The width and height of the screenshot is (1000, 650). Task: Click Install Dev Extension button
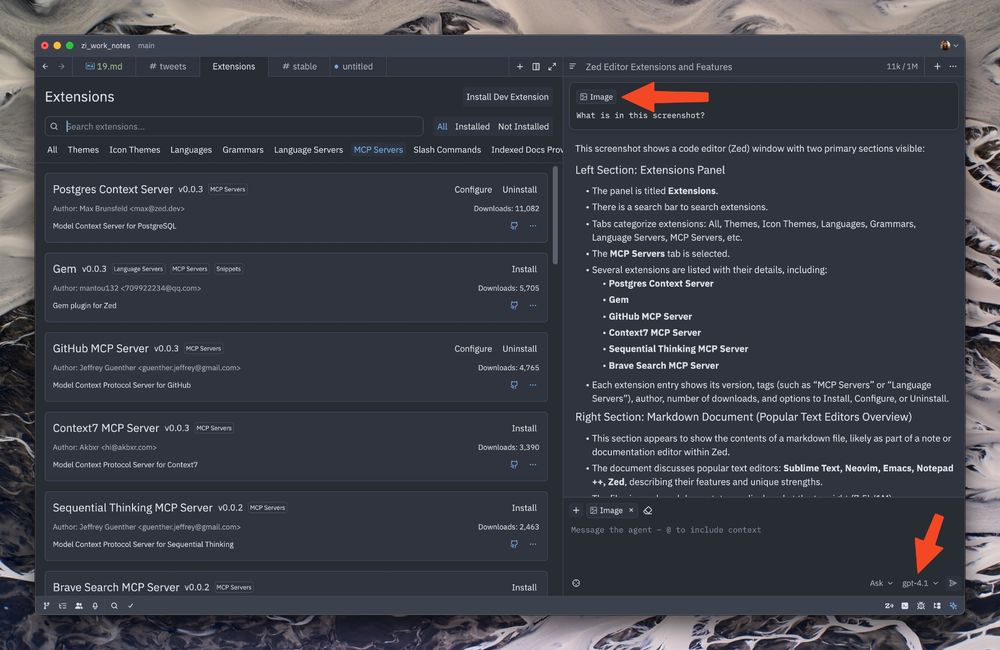[507, 97]
